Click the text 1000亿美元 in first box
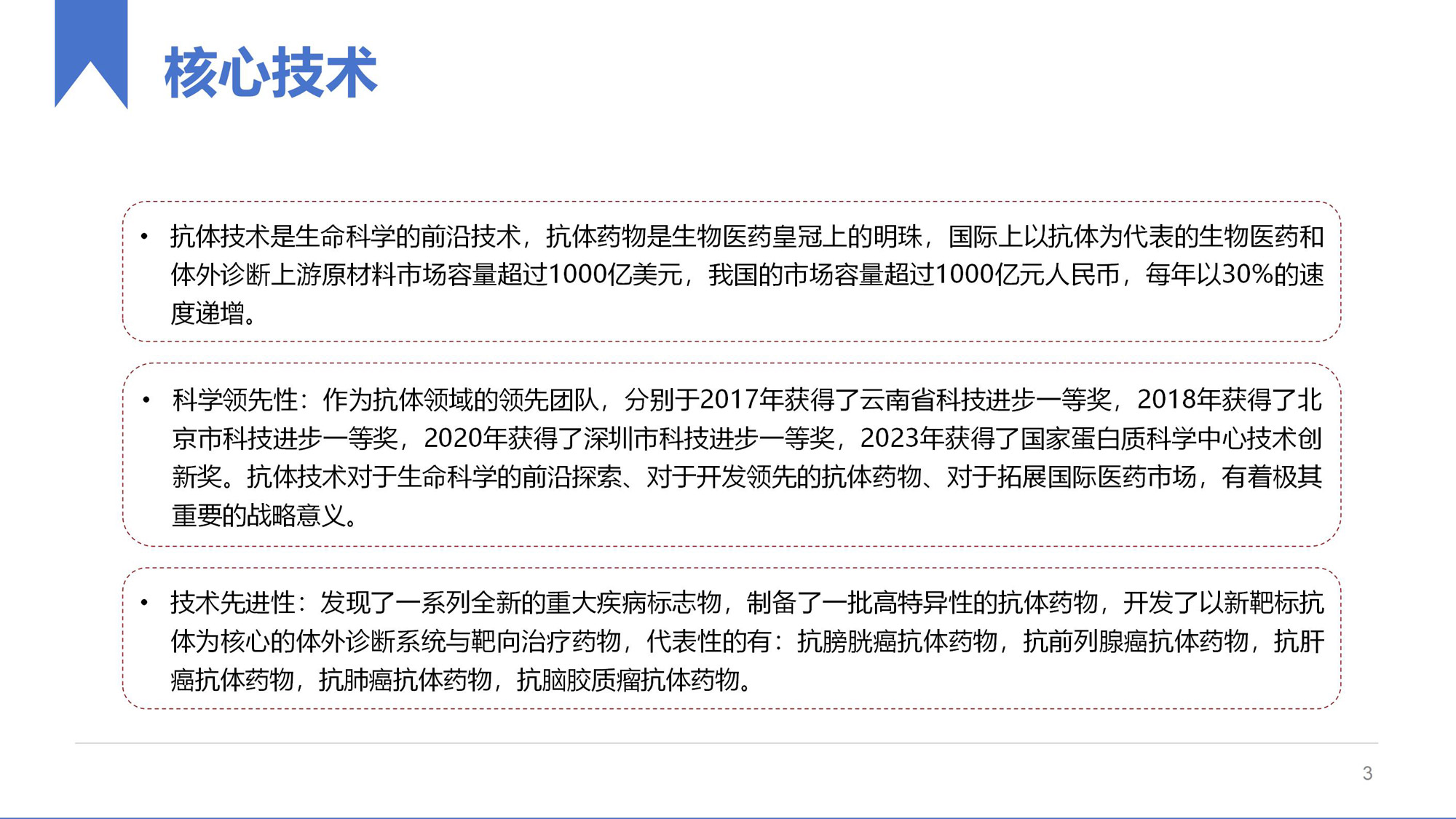This screenshot has height=819, width=1456. tap(615, 275)
